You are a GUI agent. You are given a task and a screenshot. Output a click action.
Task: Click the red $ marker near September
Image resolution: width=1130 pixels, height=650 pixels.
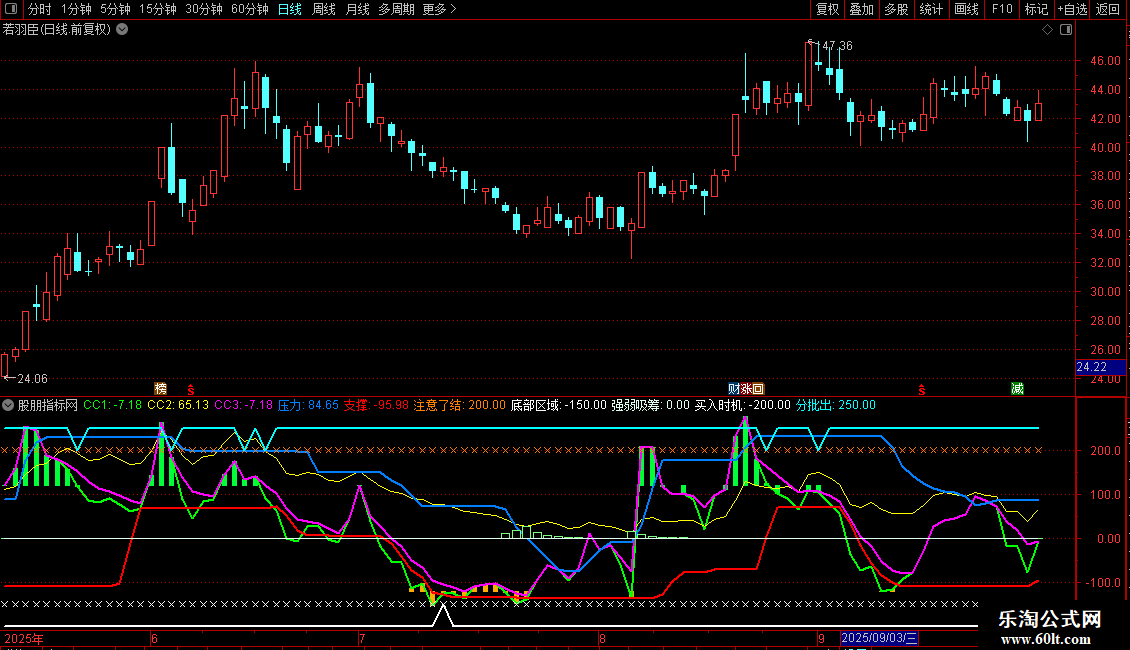[x=922, y=390]
